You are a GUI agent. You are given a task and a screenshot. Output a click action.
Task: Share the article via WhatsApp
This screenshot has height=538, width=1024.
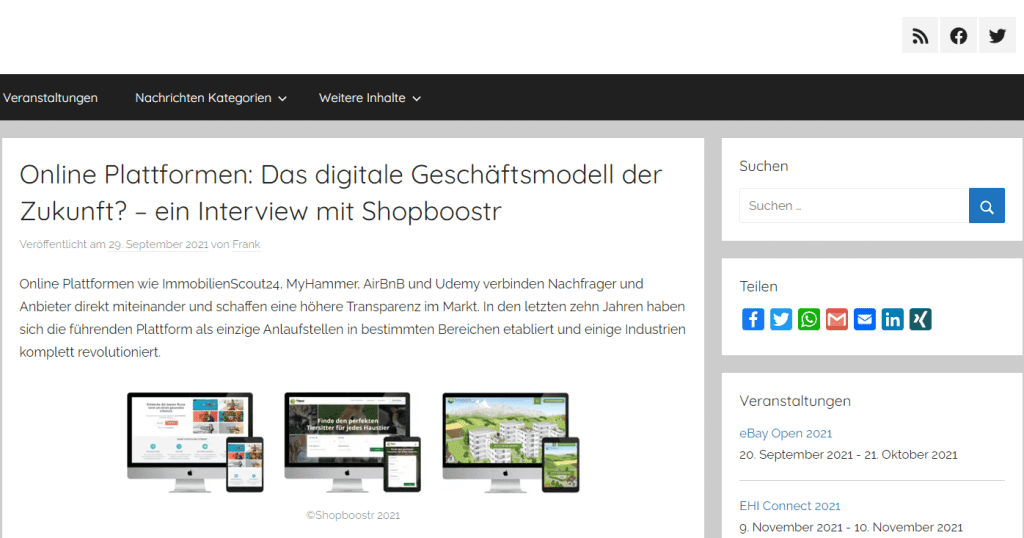pos(809,319)
